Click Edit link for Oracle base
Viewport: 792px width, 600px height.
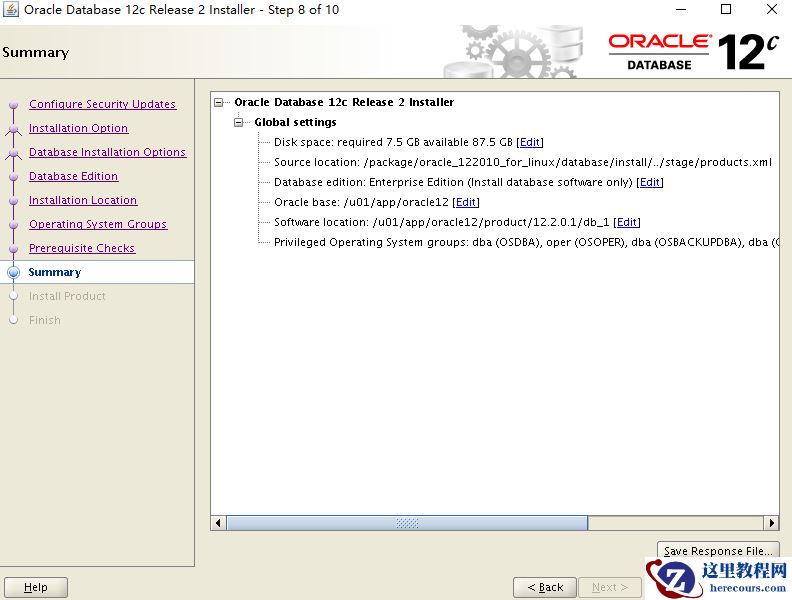point(466,203)
